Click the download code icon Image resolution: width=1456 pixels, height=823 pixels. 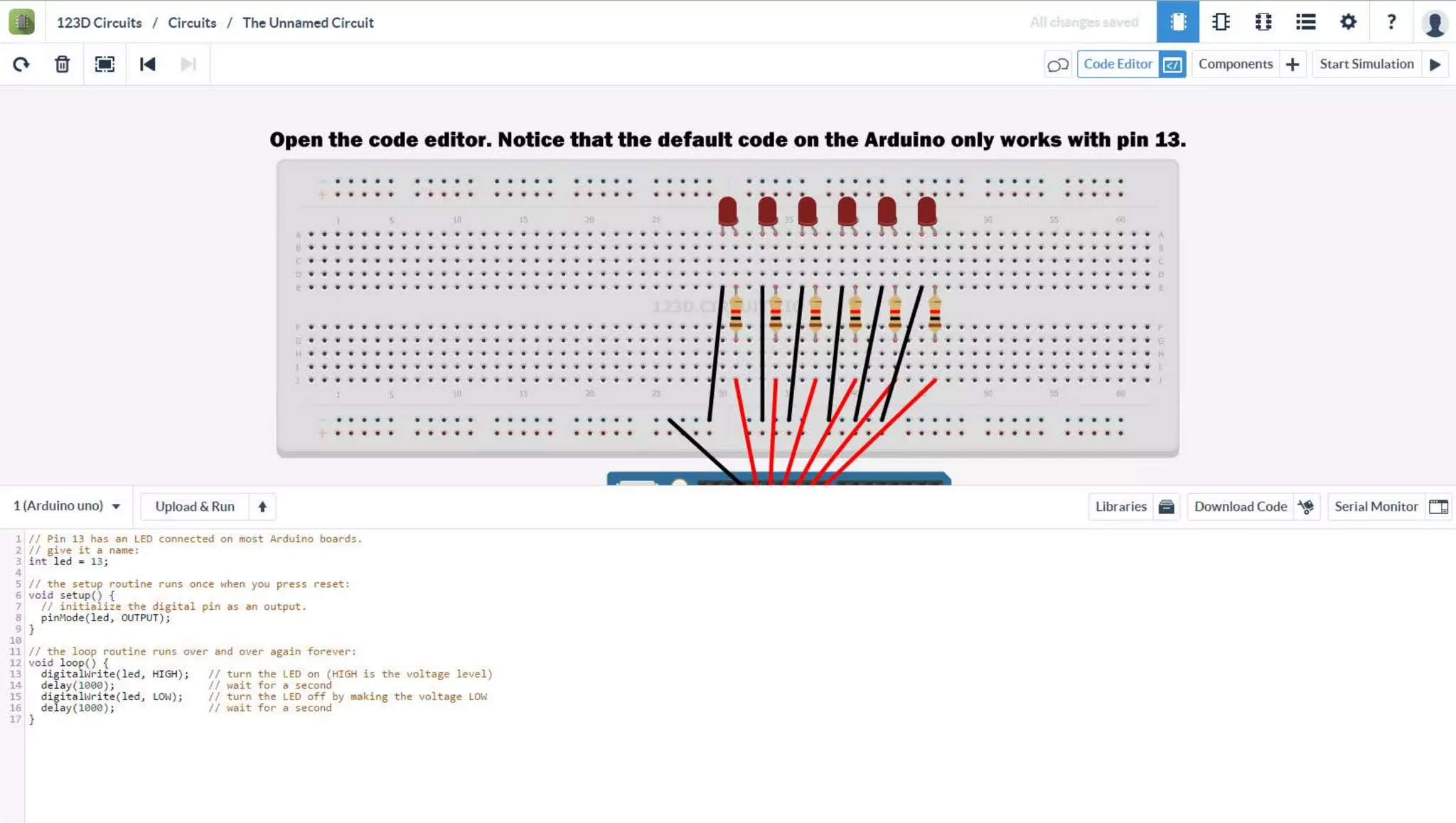pyautogui.click(x=1306, y=507)
